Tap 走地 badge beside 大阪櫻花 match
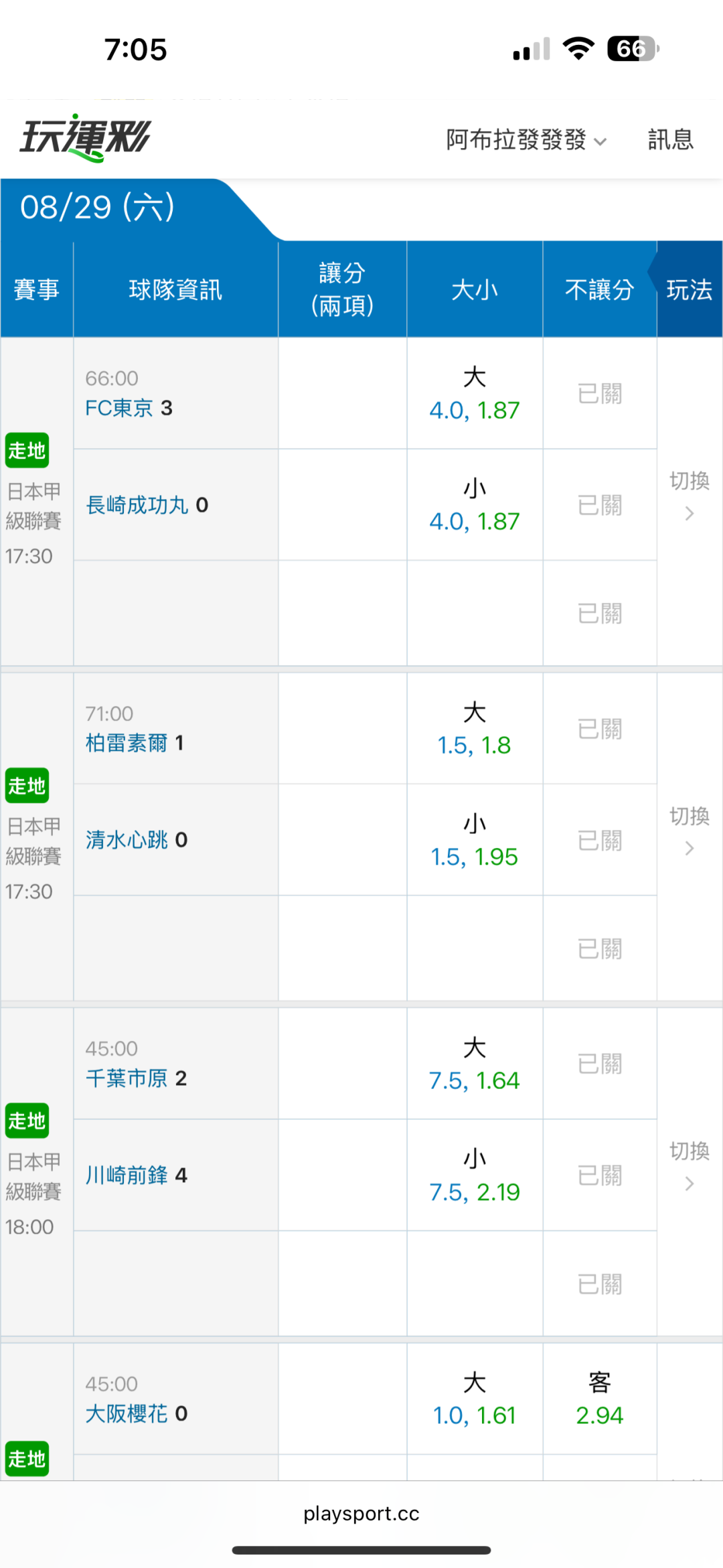The height and width of the screenshot is (1568, 723). (x=27, y=1459)
